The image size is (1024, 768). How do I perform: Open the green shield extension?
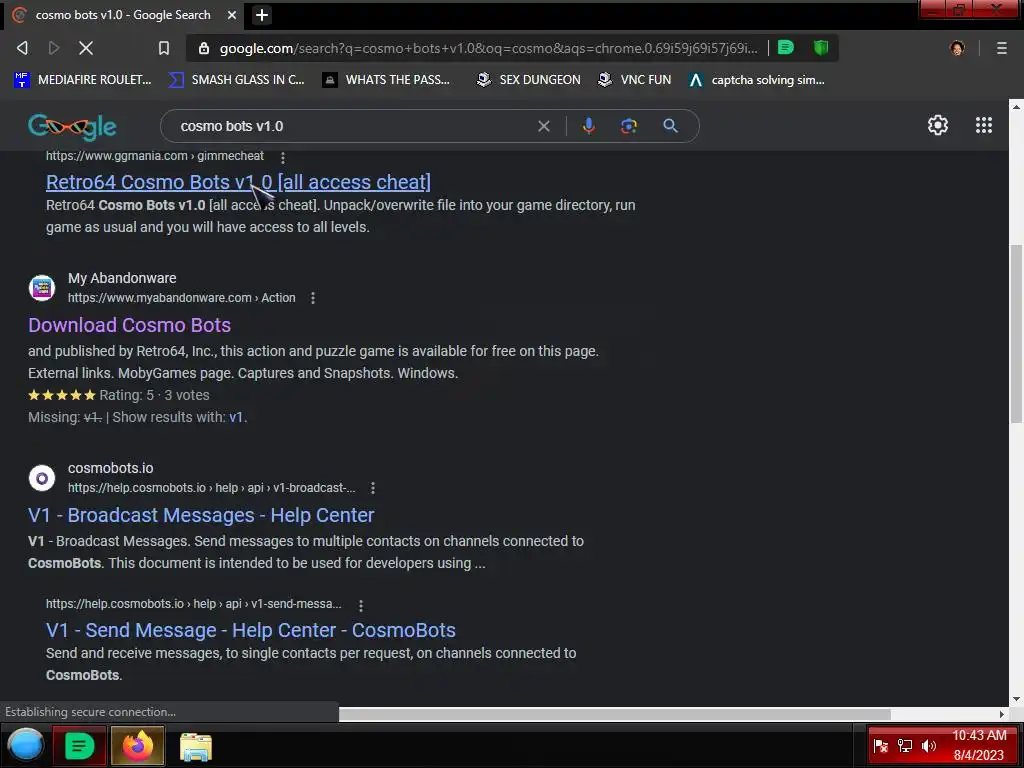821,47
